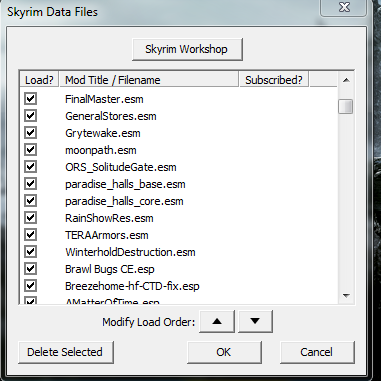Toggle the TERAArmors.esm checkbox

coord(30,235)
